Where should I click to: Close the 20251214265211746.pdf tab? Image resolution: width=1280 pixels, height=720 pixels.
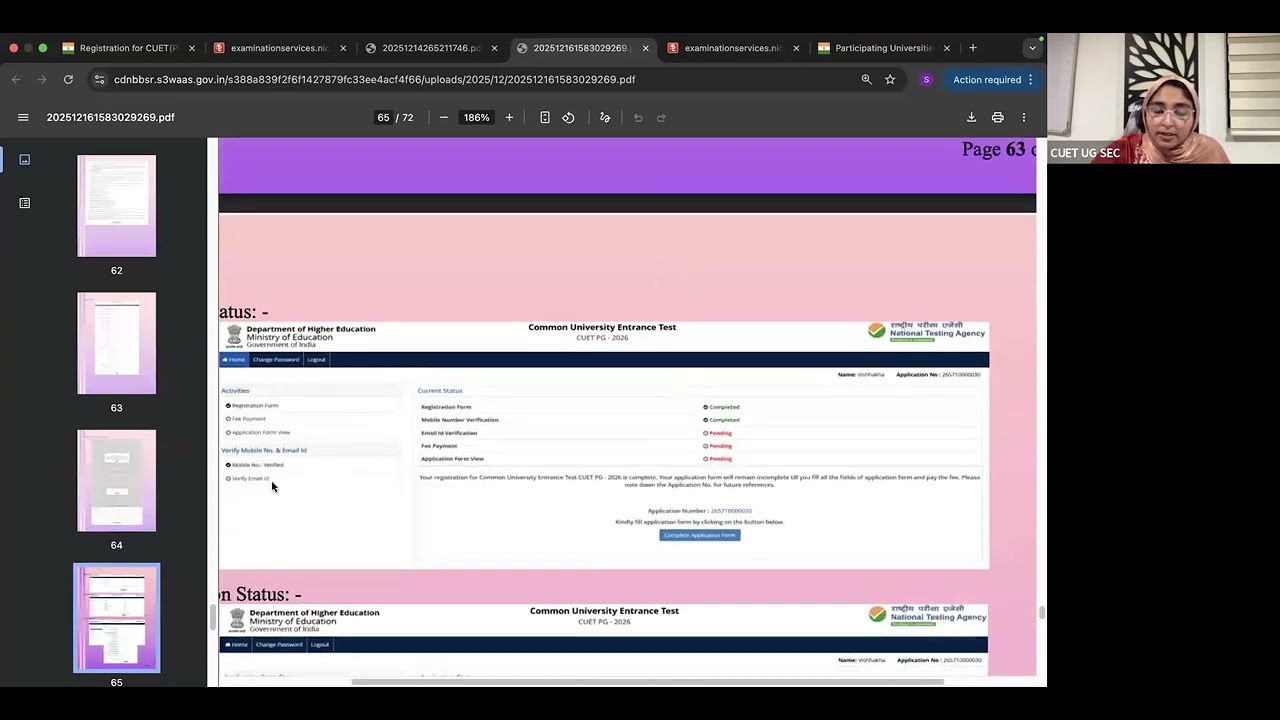pos(494,48)
